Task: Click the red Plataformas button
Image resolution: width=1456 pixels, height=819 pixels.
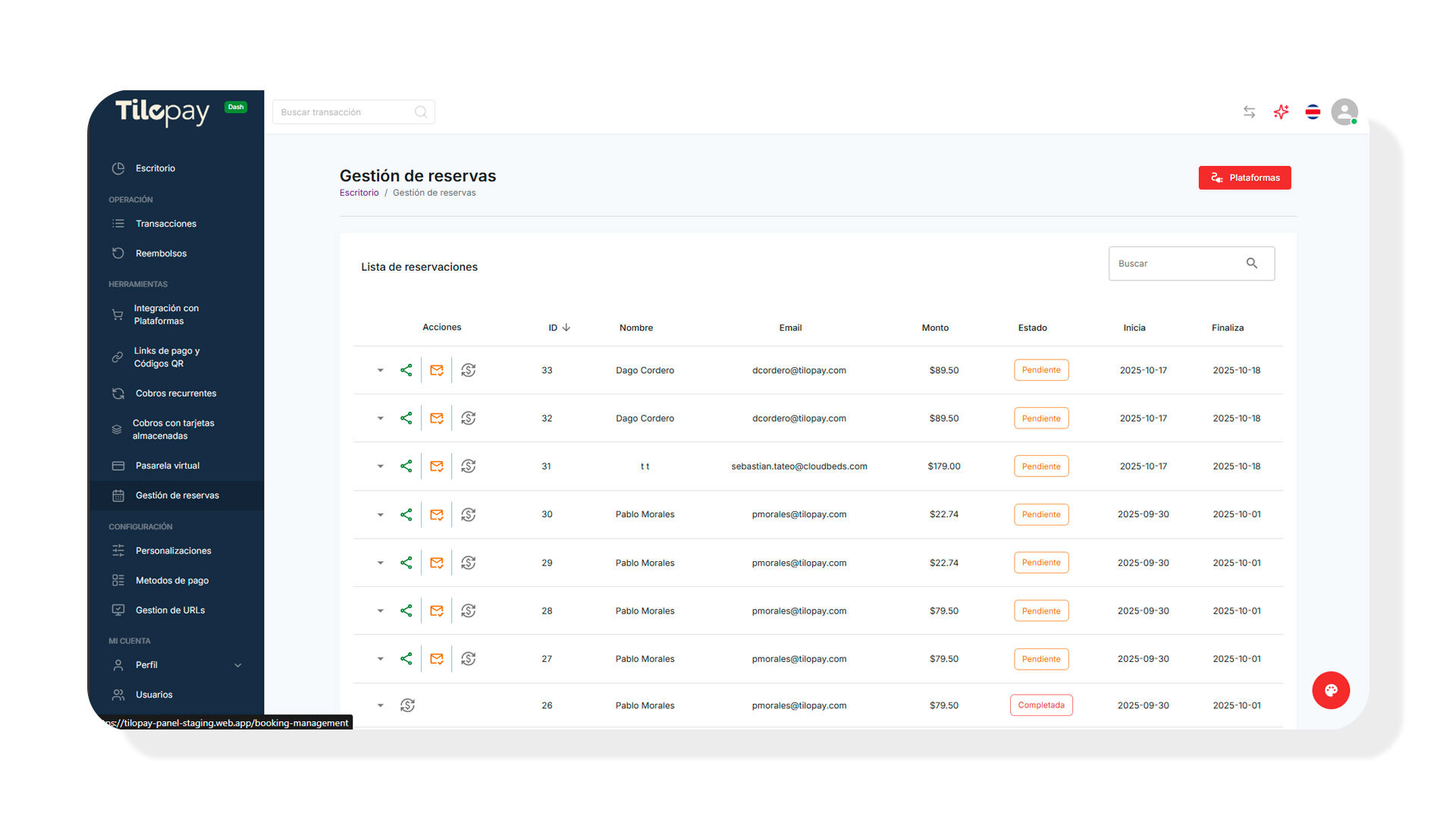Action: coord(1244,177)
